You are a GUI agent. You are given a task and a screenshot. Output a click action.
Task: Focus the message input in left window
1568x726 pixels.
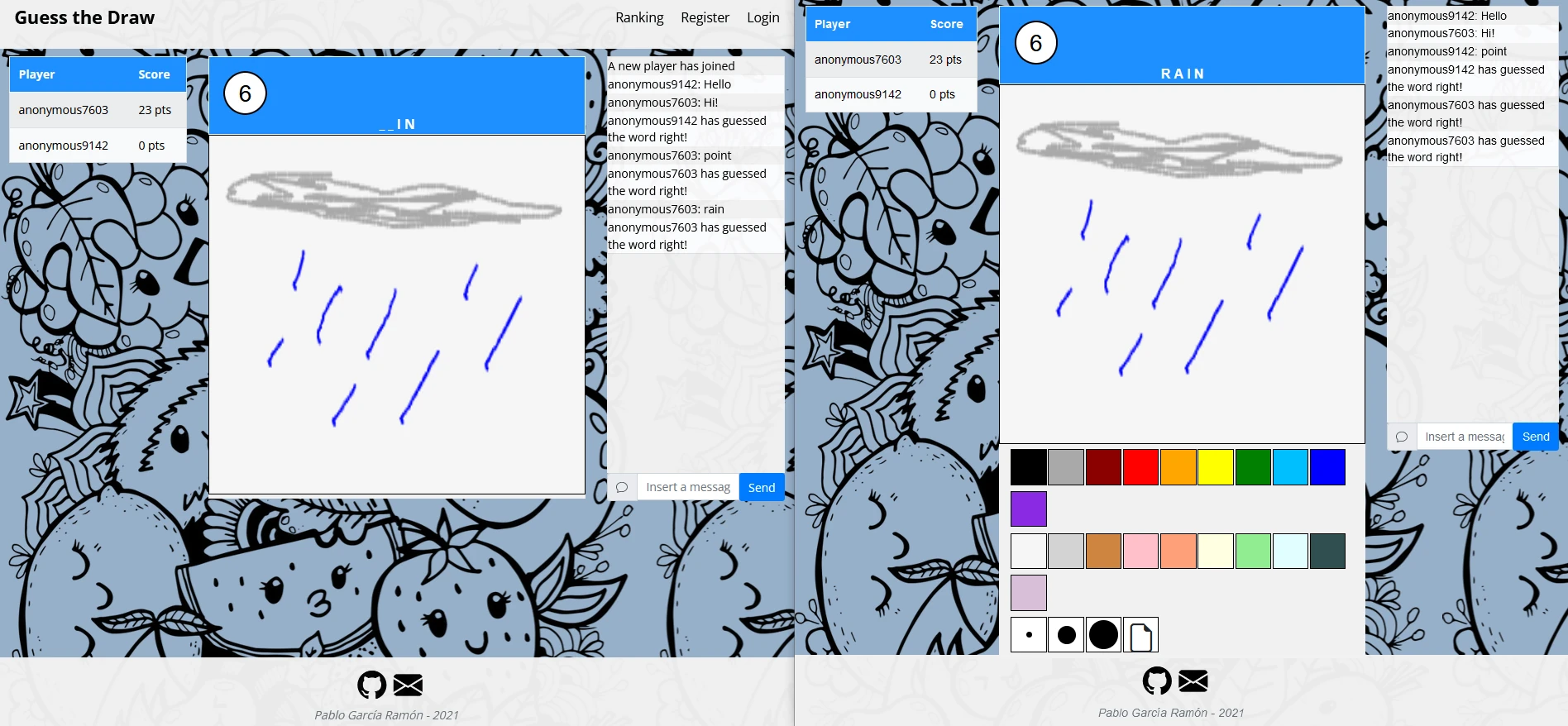coord(688,487)
